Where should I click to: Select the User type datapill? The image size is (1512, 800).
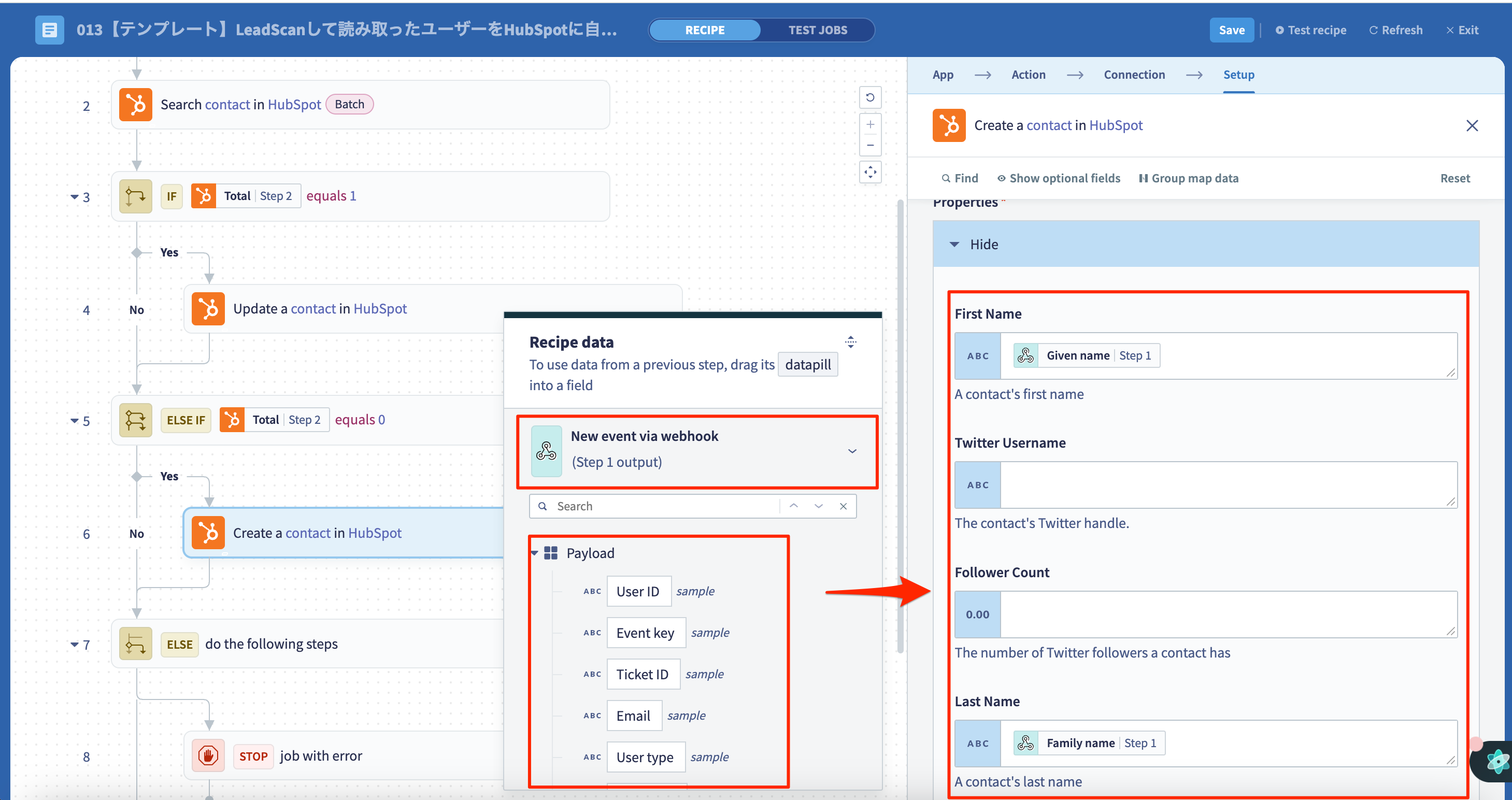click(x=646, y=757)
